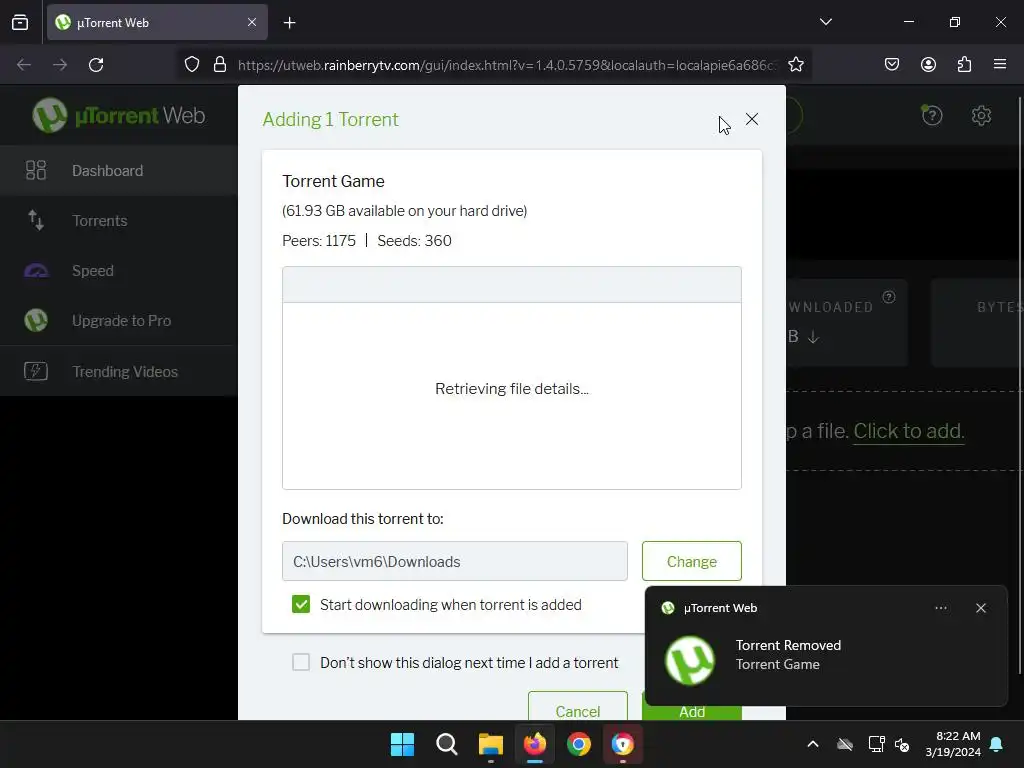Go back in Firefox

coord(24,65)
